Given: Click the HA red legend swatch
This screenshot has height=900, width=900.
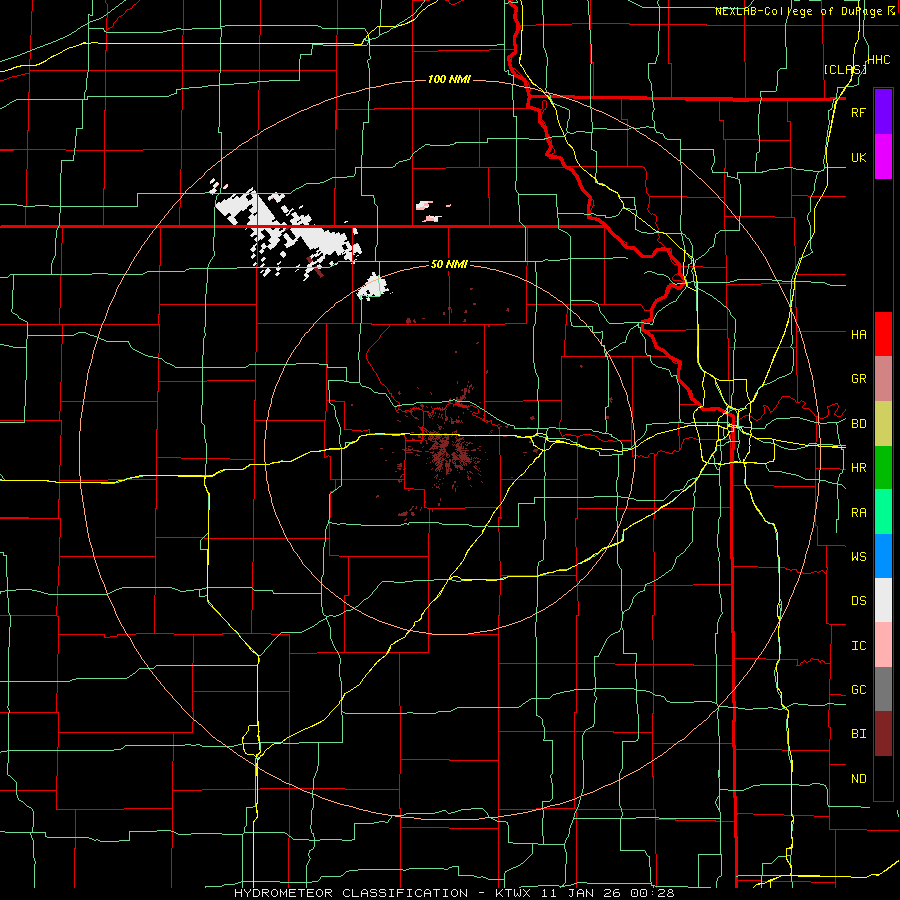Looking at the screenshot, I should pos(883,334).
